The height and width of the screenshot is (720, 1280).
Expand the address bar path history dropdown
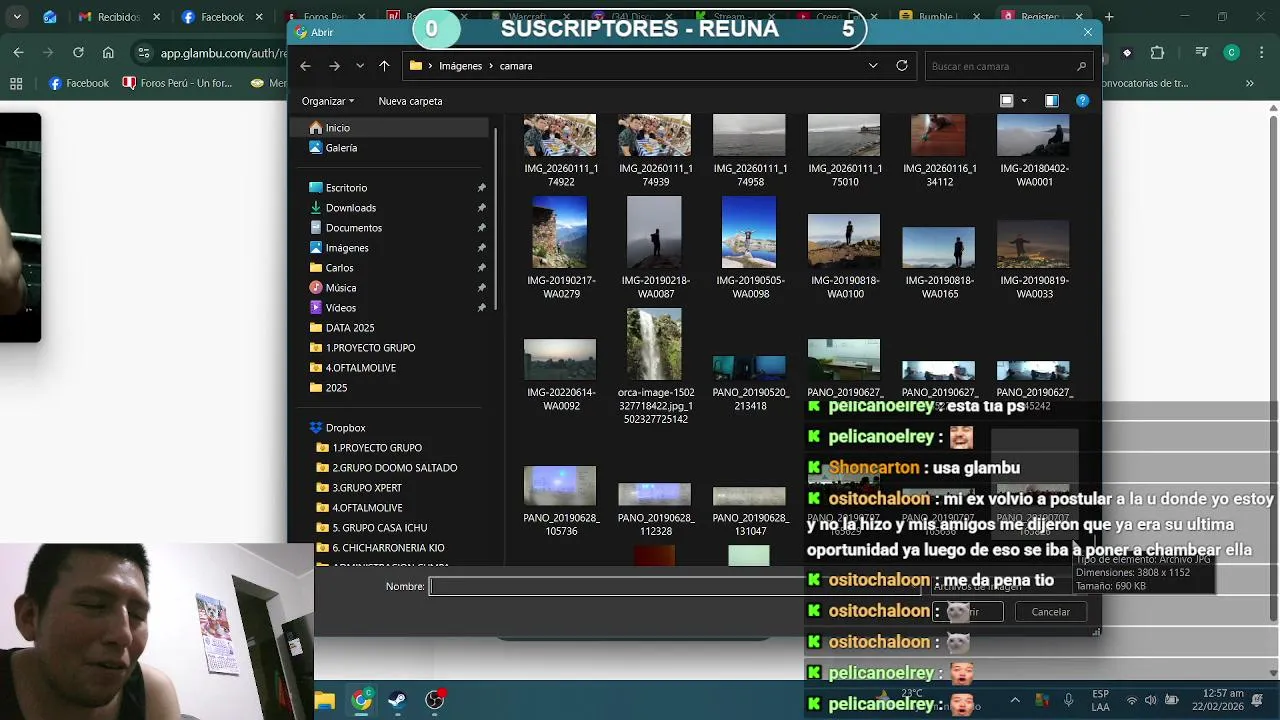coord(873,66)
